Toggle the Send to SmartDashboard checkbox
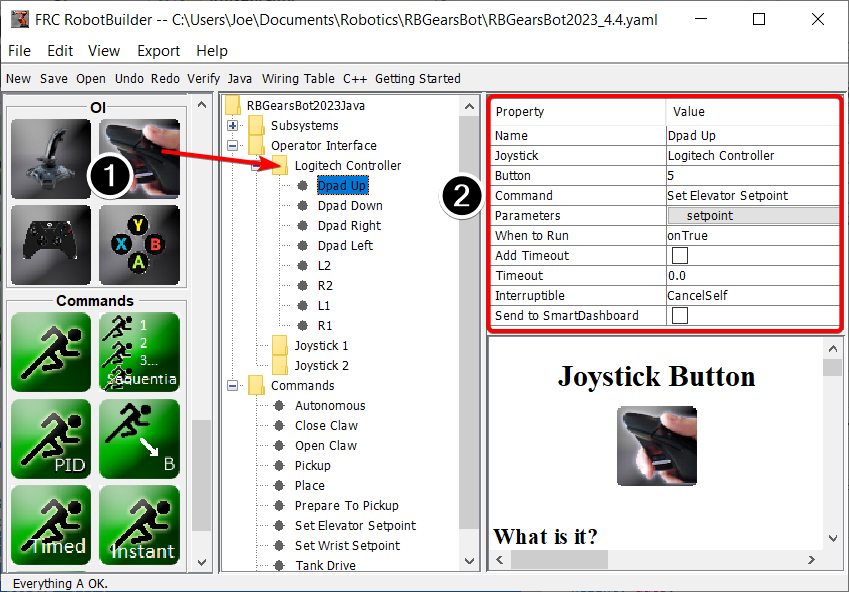The height and width of the screenshot is (592, 849). (680, 316)
